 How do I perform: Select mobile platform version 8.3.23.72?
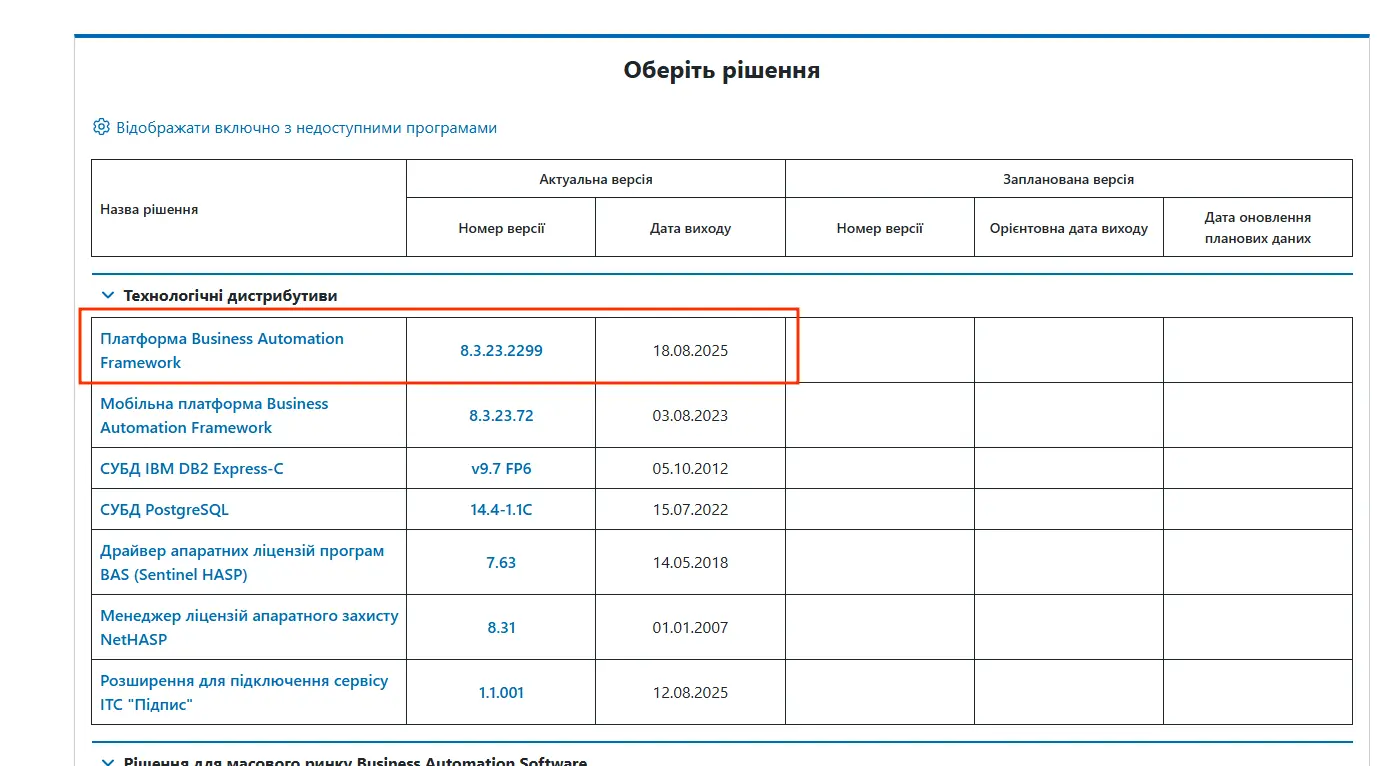[x=501, y=415]
